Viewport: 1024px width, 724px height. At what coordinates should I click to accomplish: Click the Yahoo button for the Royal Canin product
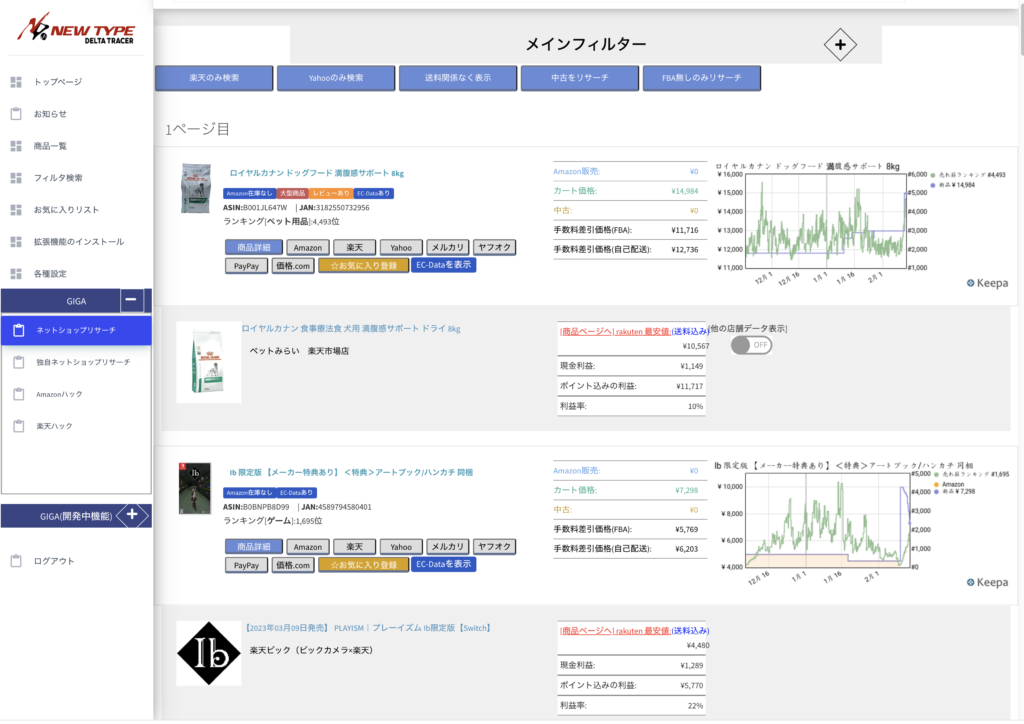click(401, 247)
